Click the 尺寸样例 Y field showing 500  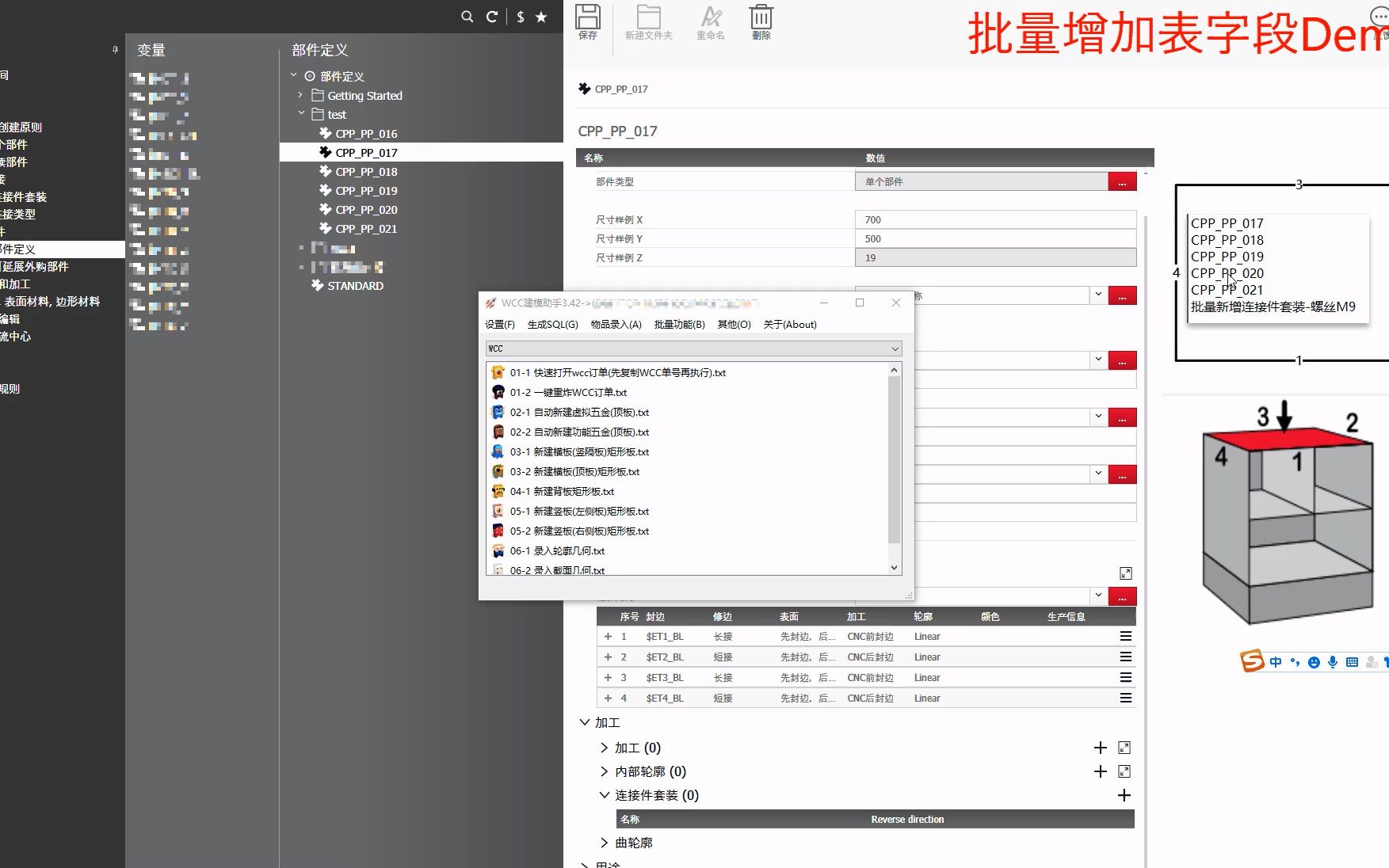pyautogui.click(x=995, y=238)
